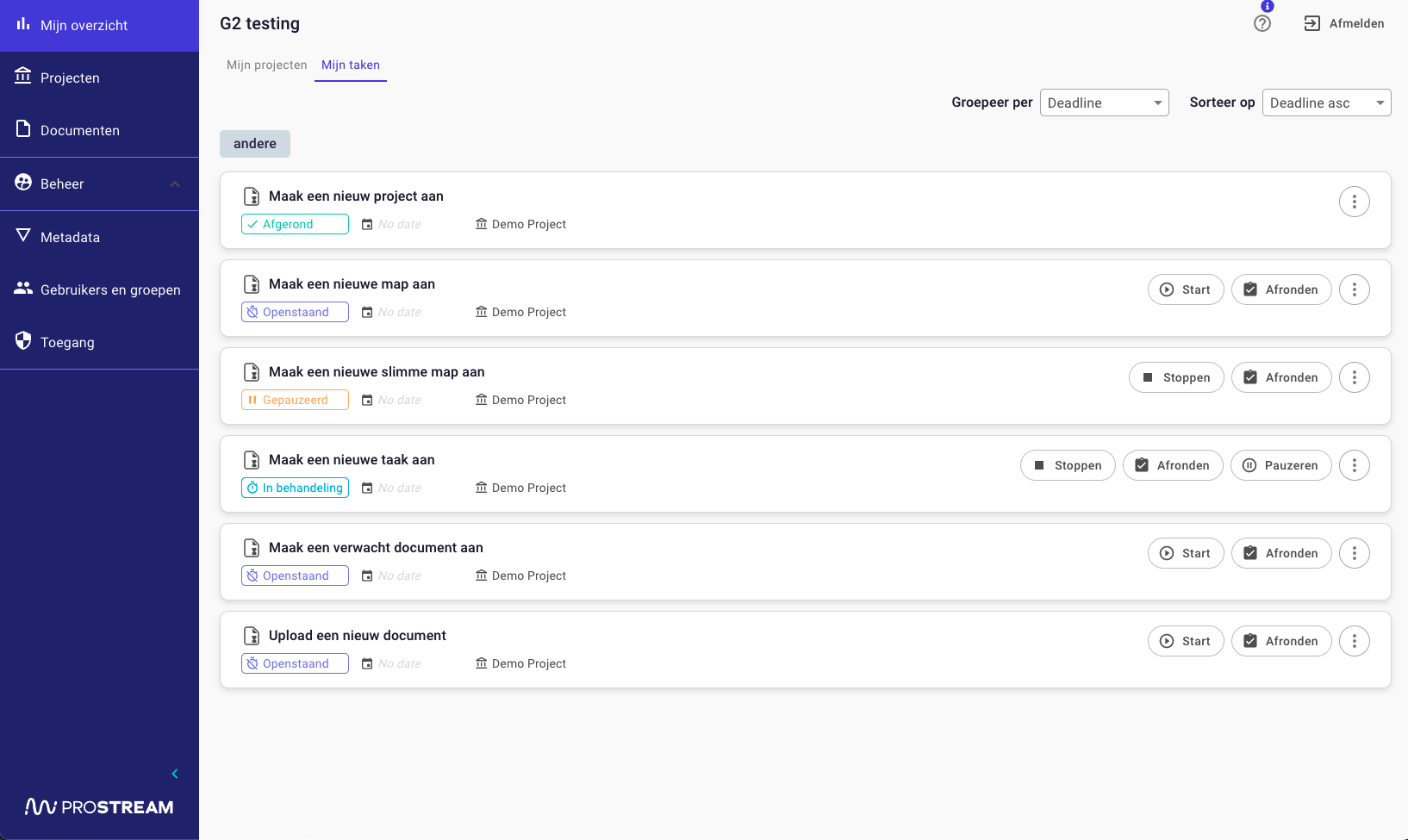Click the 'andere' group label chip
This screenshot has height=840, width=1408.
pos(255,144)
